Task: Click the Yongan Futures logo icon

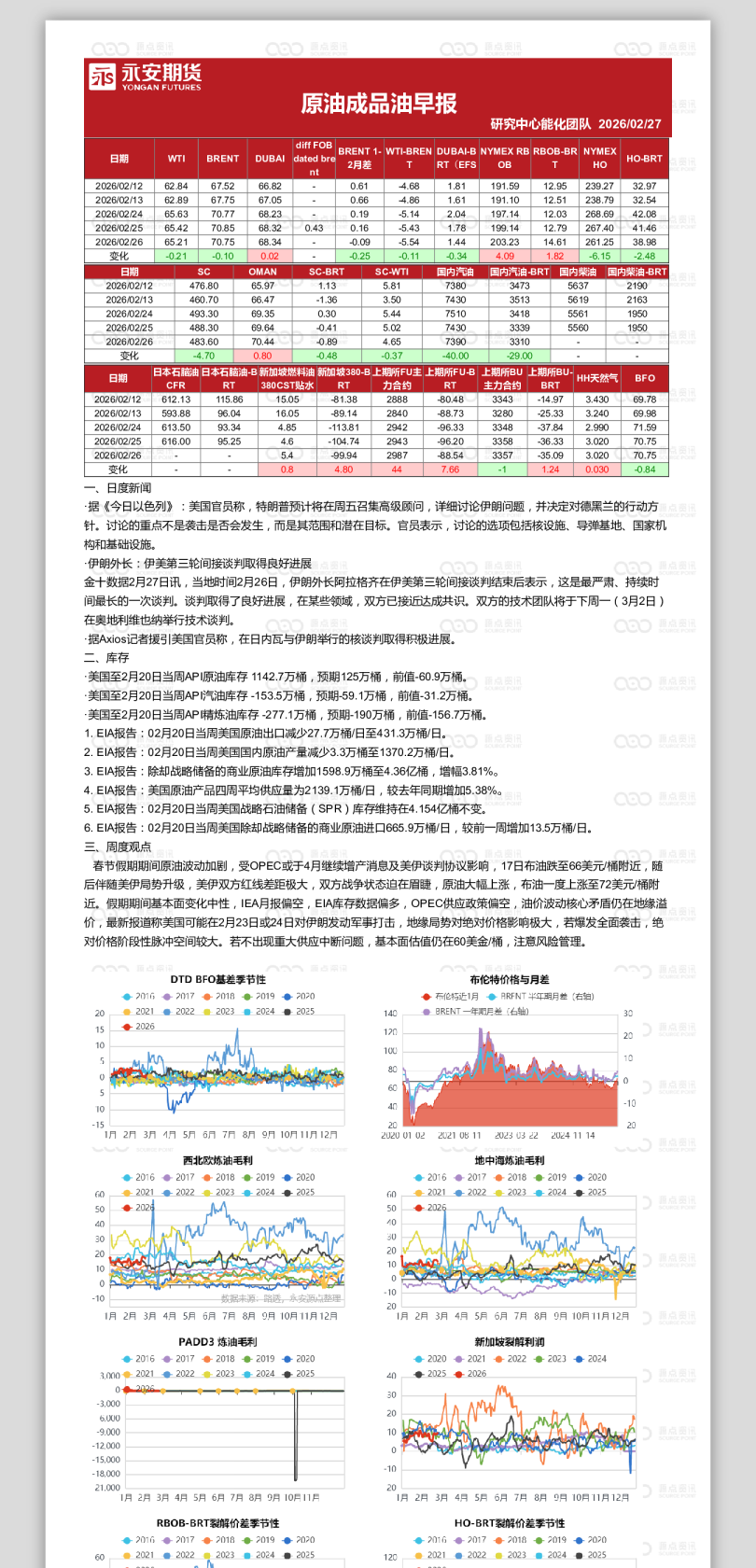Action: click(x=102, y=77)
